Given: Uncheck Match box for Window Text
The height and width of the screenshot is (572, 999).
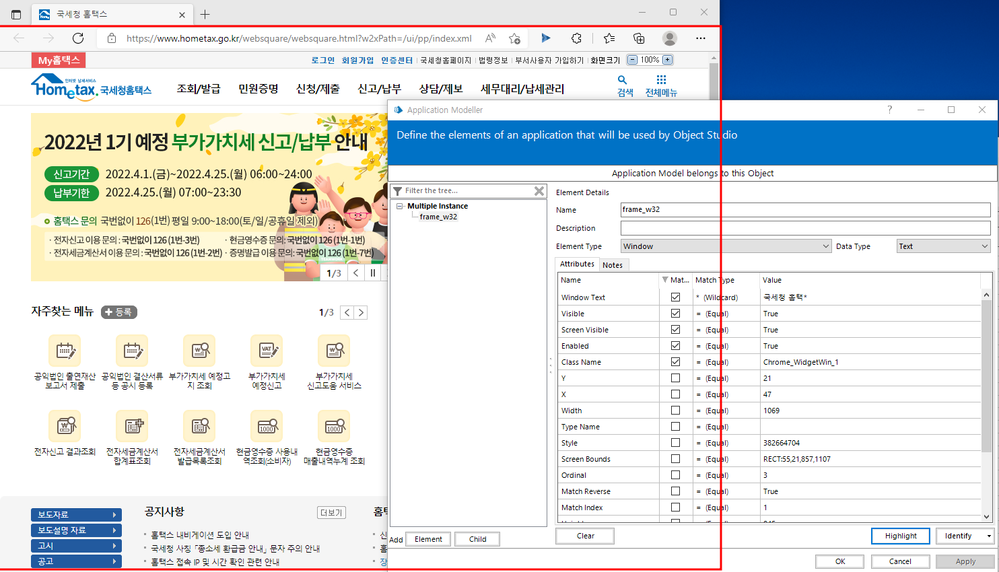Looking at the screenshot, I should coord(675,298).
